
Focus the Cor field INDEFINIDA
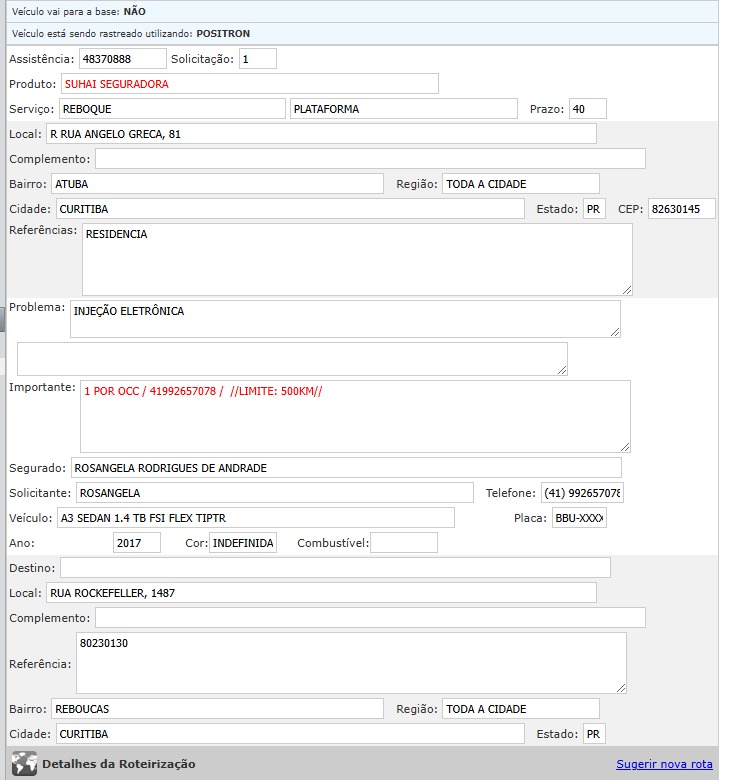point(243,542)
